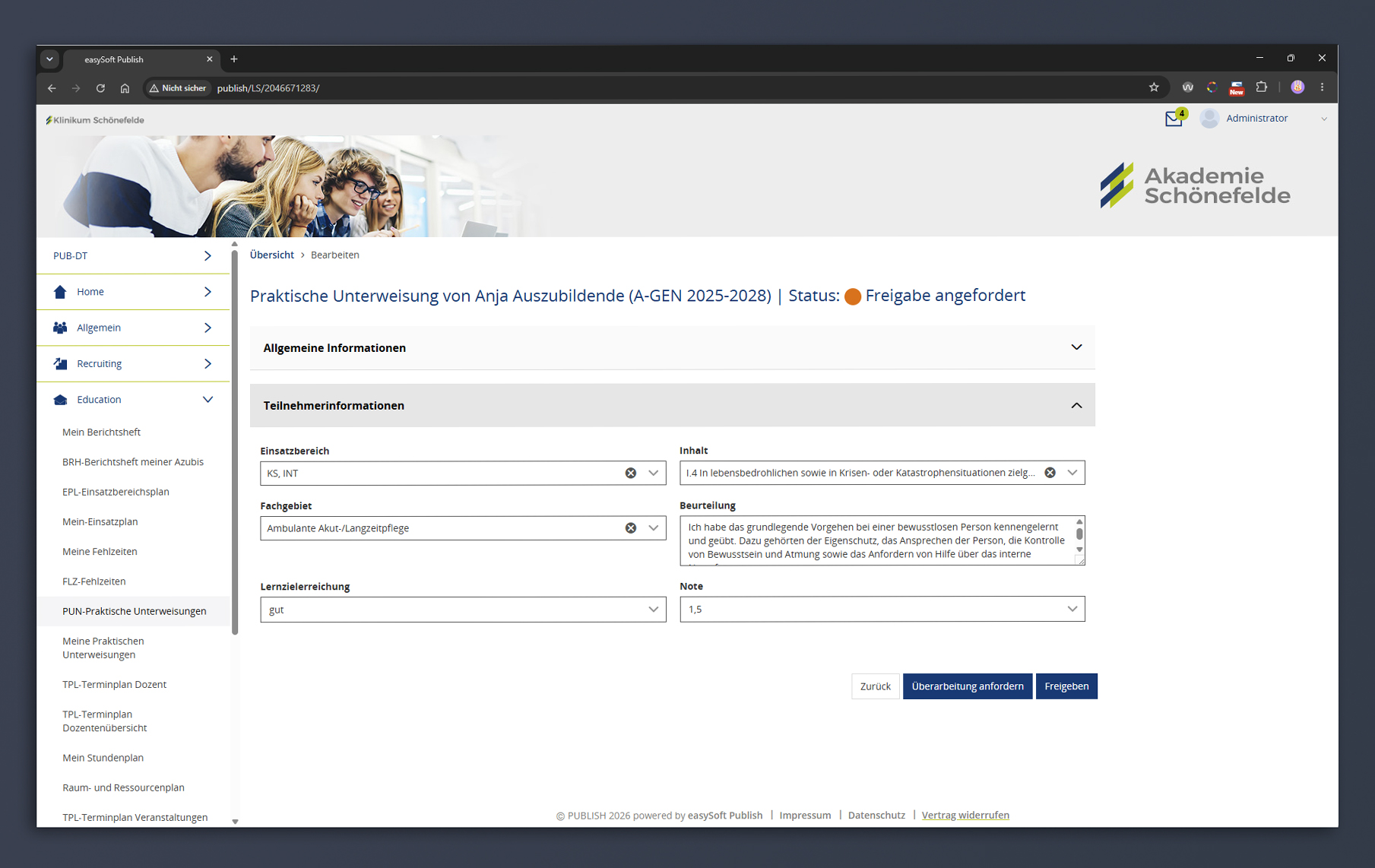Click the Beurteilung scrollbar down arrow
This screenshot has height=868, width=1375.
(1079, 550)
